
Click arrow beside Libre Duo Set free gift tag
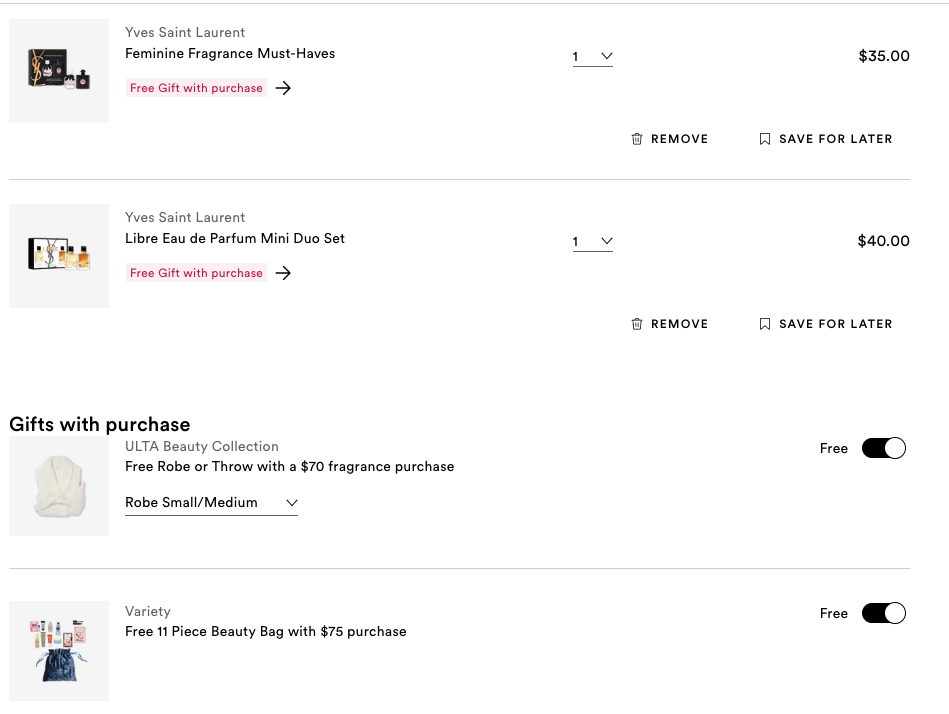283,273
